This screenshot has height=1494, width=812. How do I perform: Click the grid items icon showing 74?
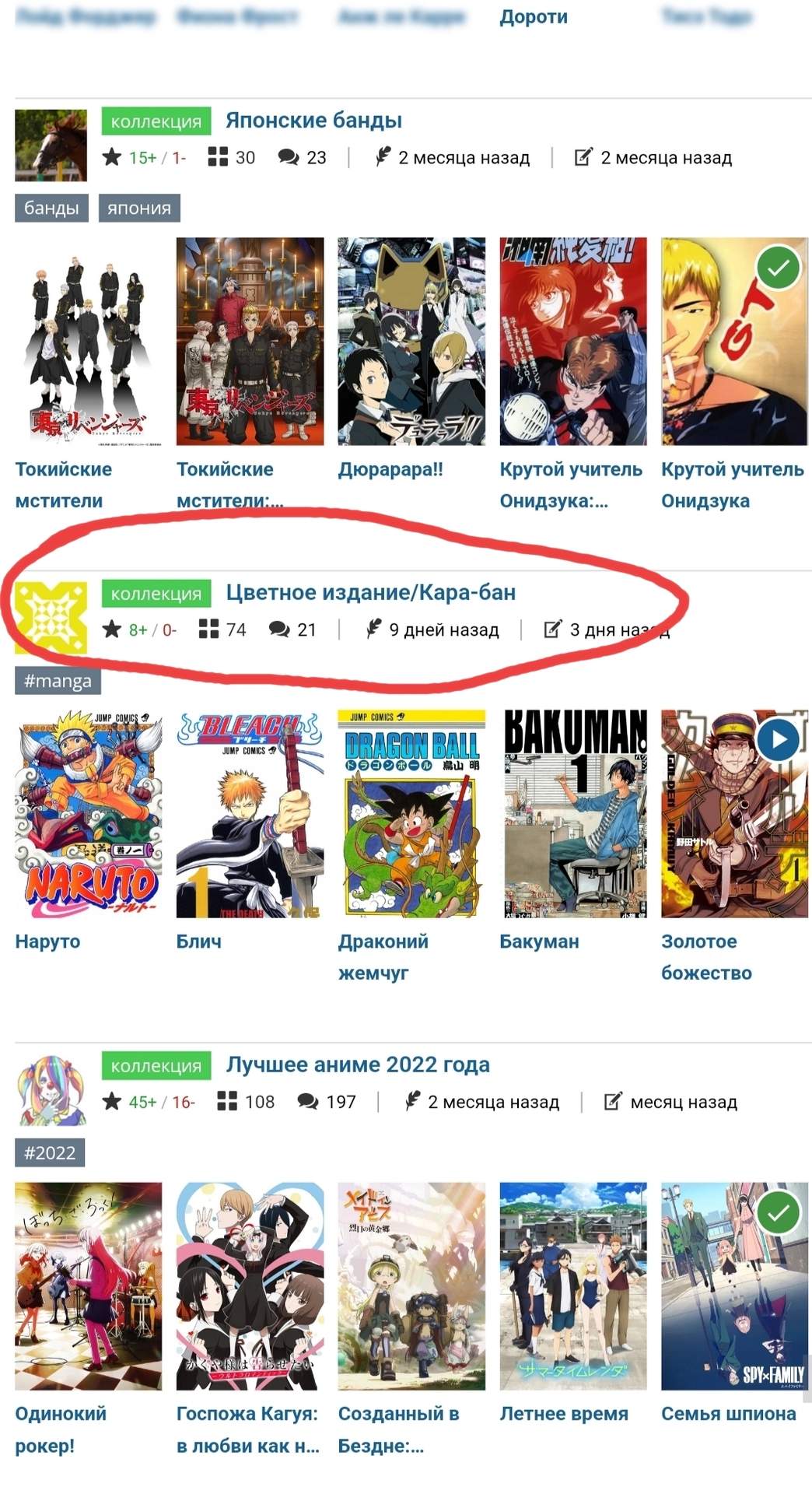[208, 629]
